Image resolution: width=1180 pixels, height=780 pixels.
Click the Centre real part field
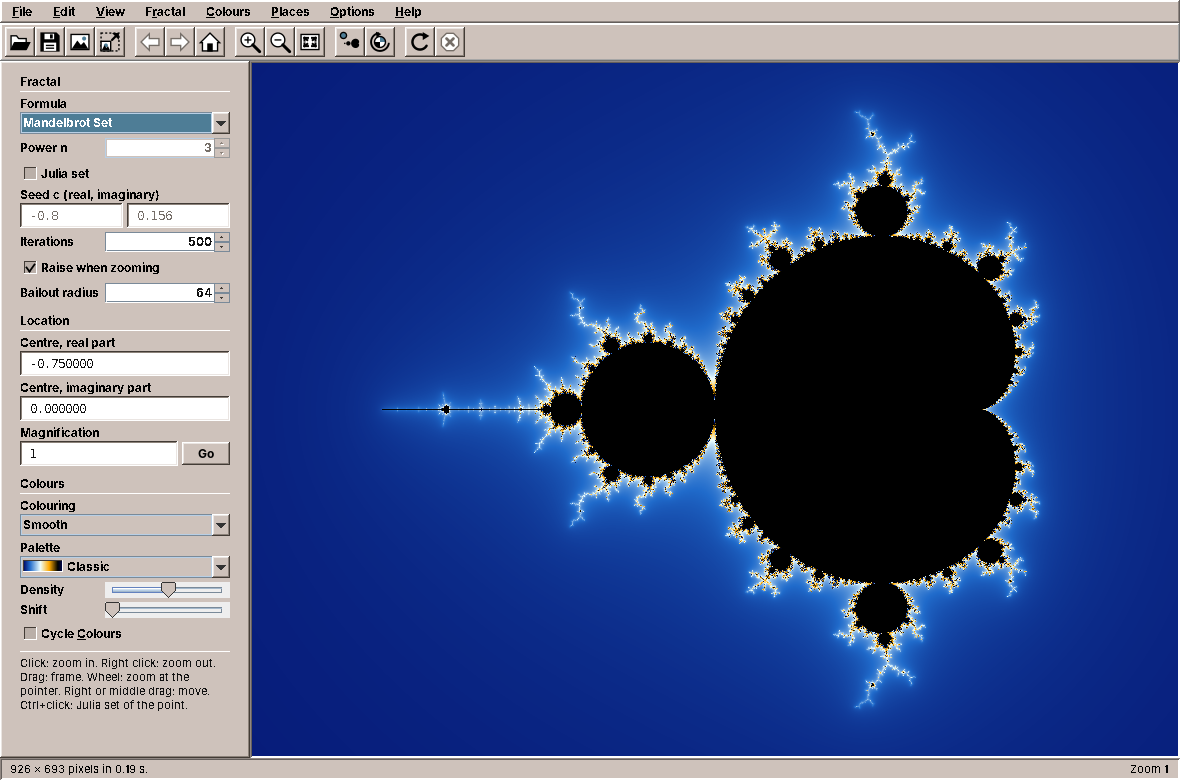[125, 364]
